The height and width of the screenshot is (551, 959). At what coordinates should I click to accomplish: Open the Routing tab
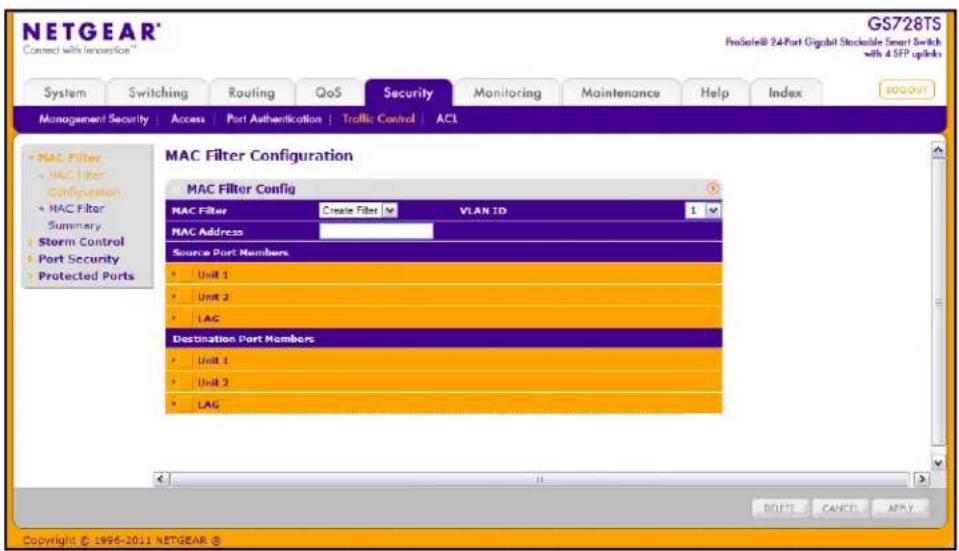(251, 93)
